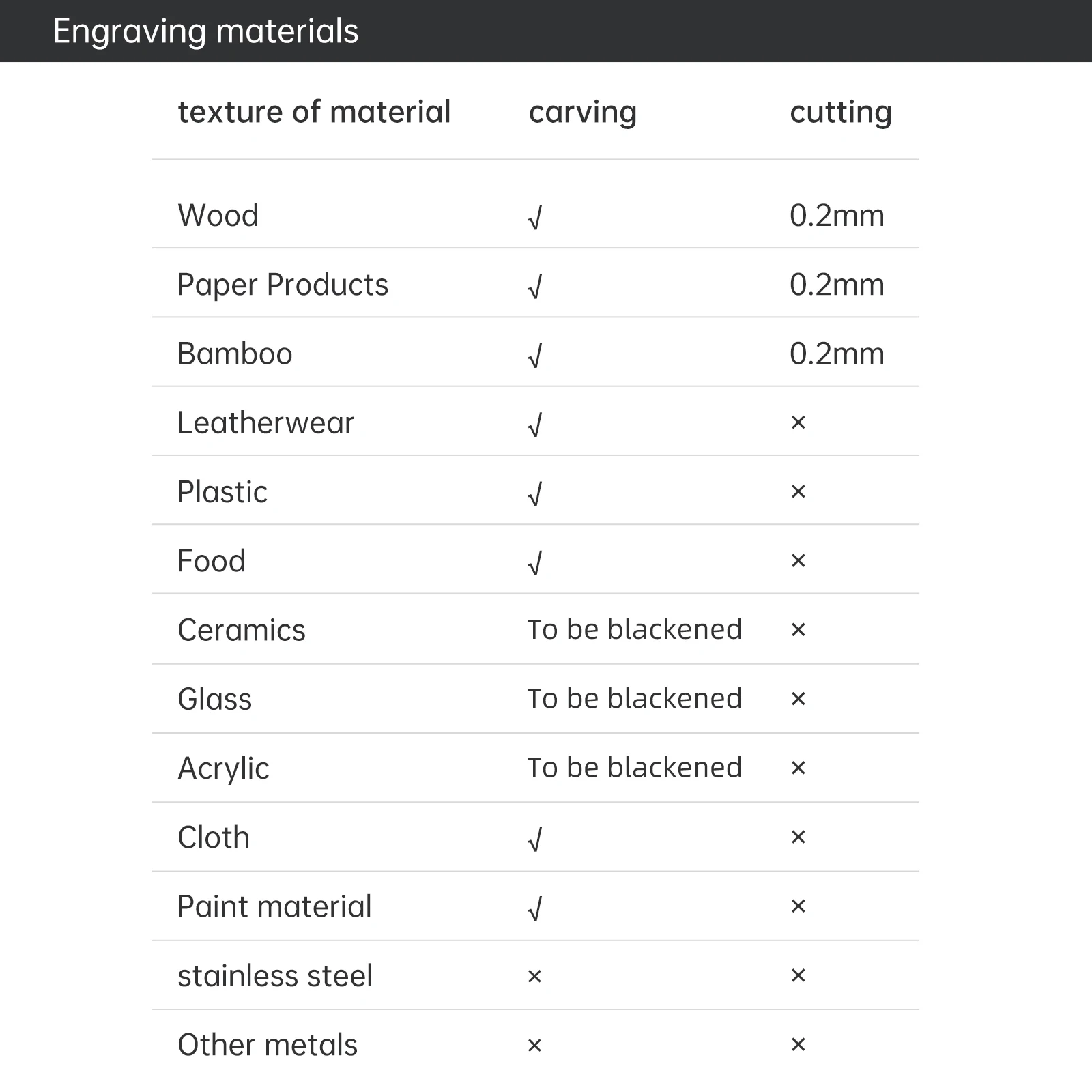1092x1092 pixels.
Task: Click the Paper Products row label
Action: click(283, 285)
